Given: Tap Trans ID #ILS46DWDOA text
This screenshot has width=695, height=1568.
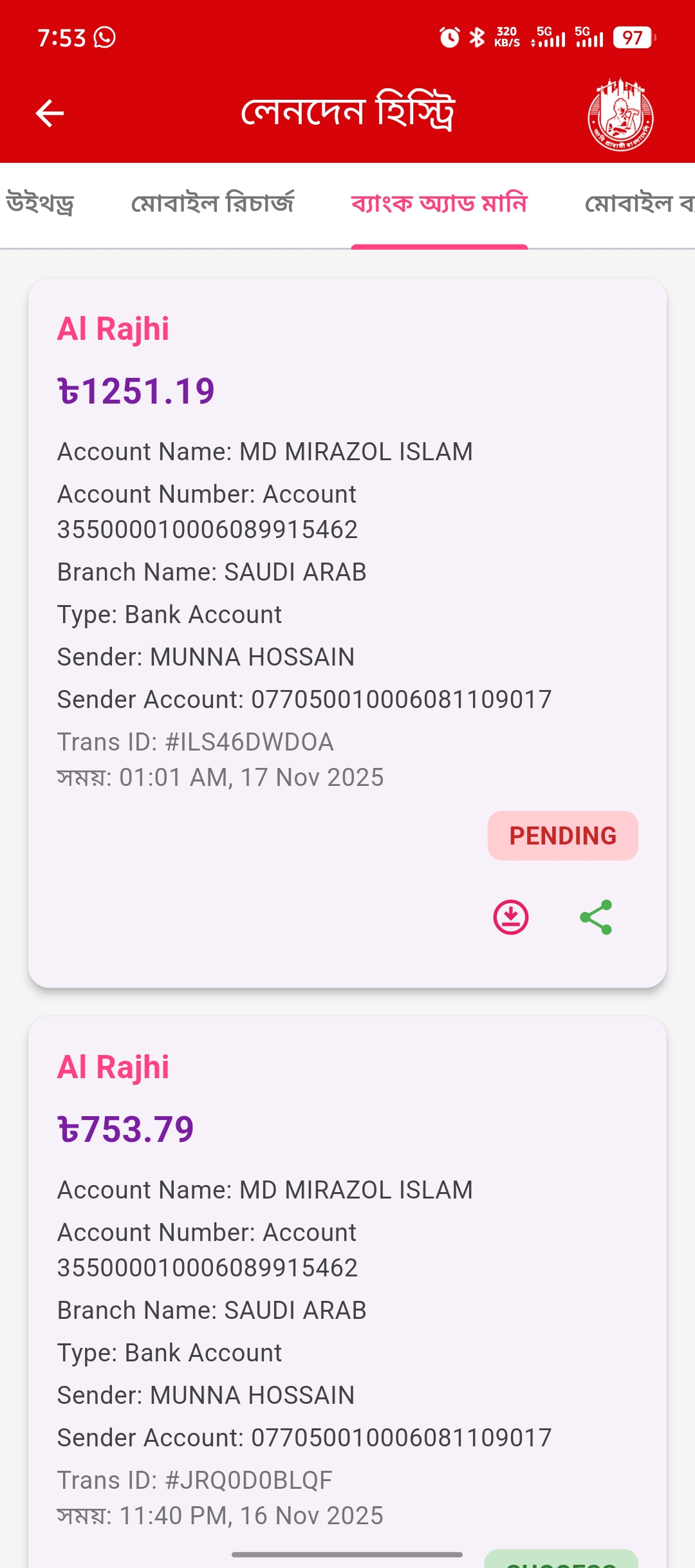Looking at the screenshot, I should 196,742.
